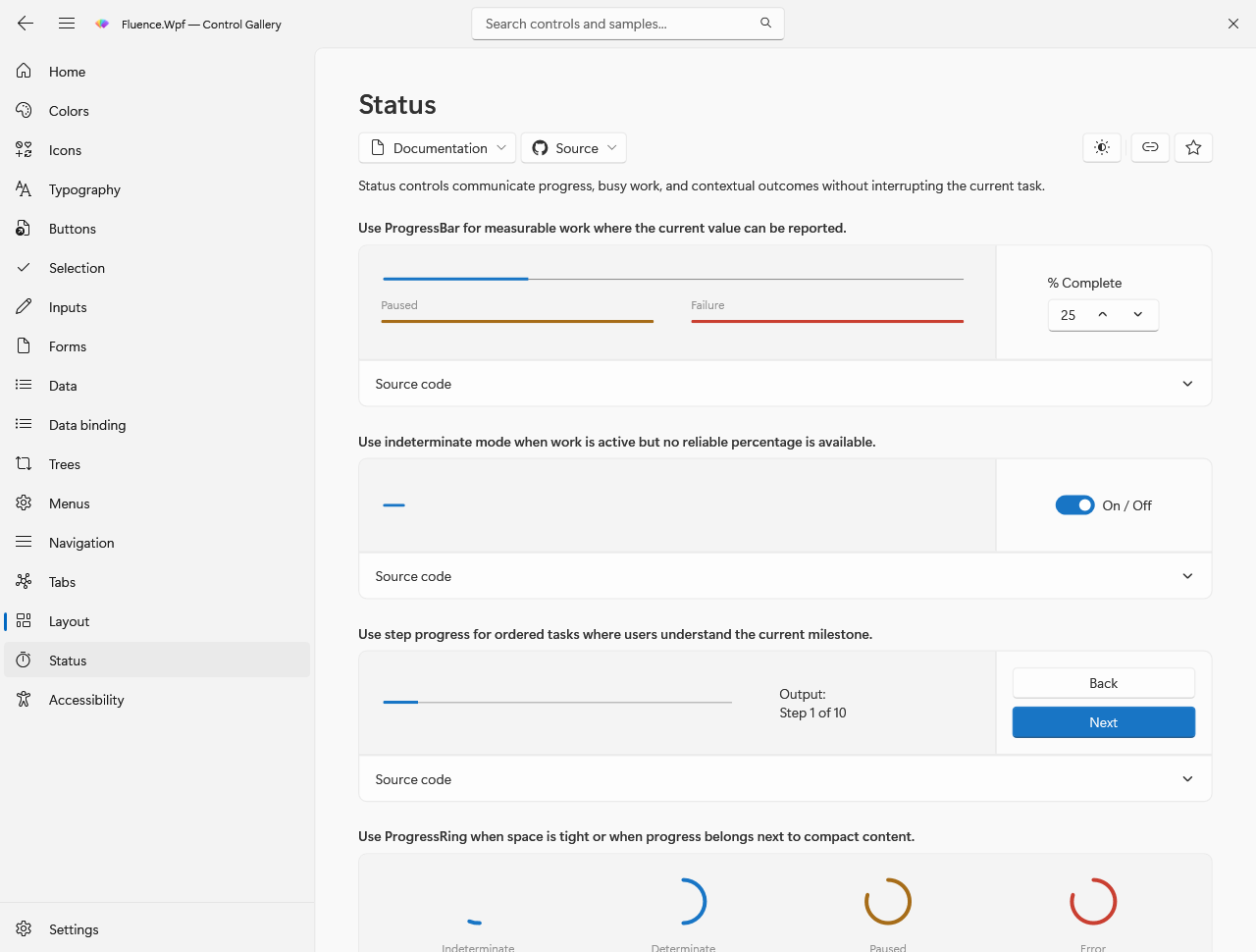Click into the search controls field
This screenshot has width=1256, height=952.
tap(618, 24)
